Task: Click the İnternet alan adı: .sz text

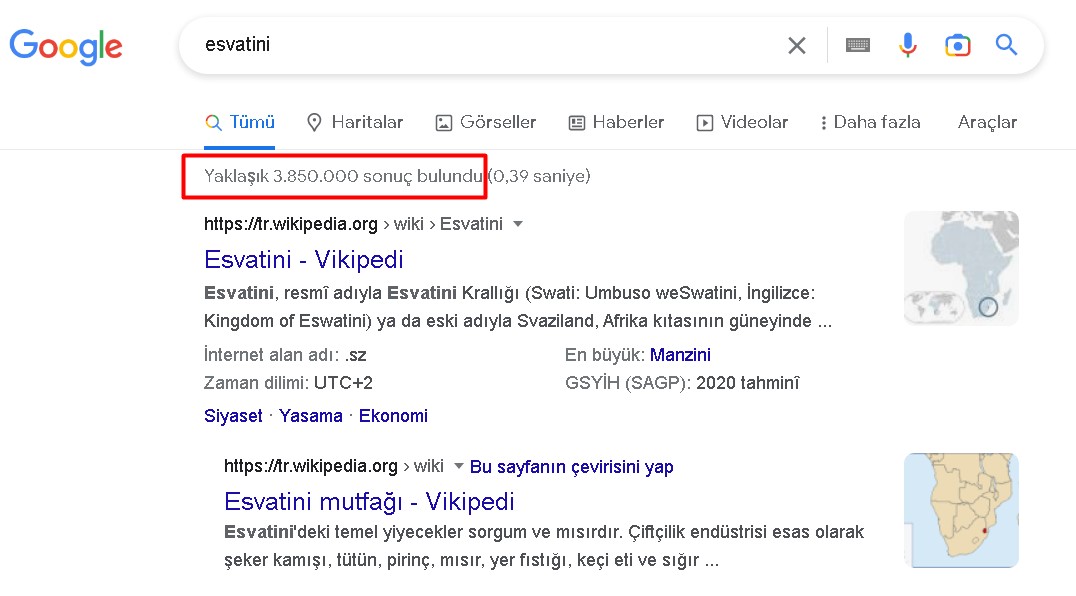Action: click(x=285, y=355)
